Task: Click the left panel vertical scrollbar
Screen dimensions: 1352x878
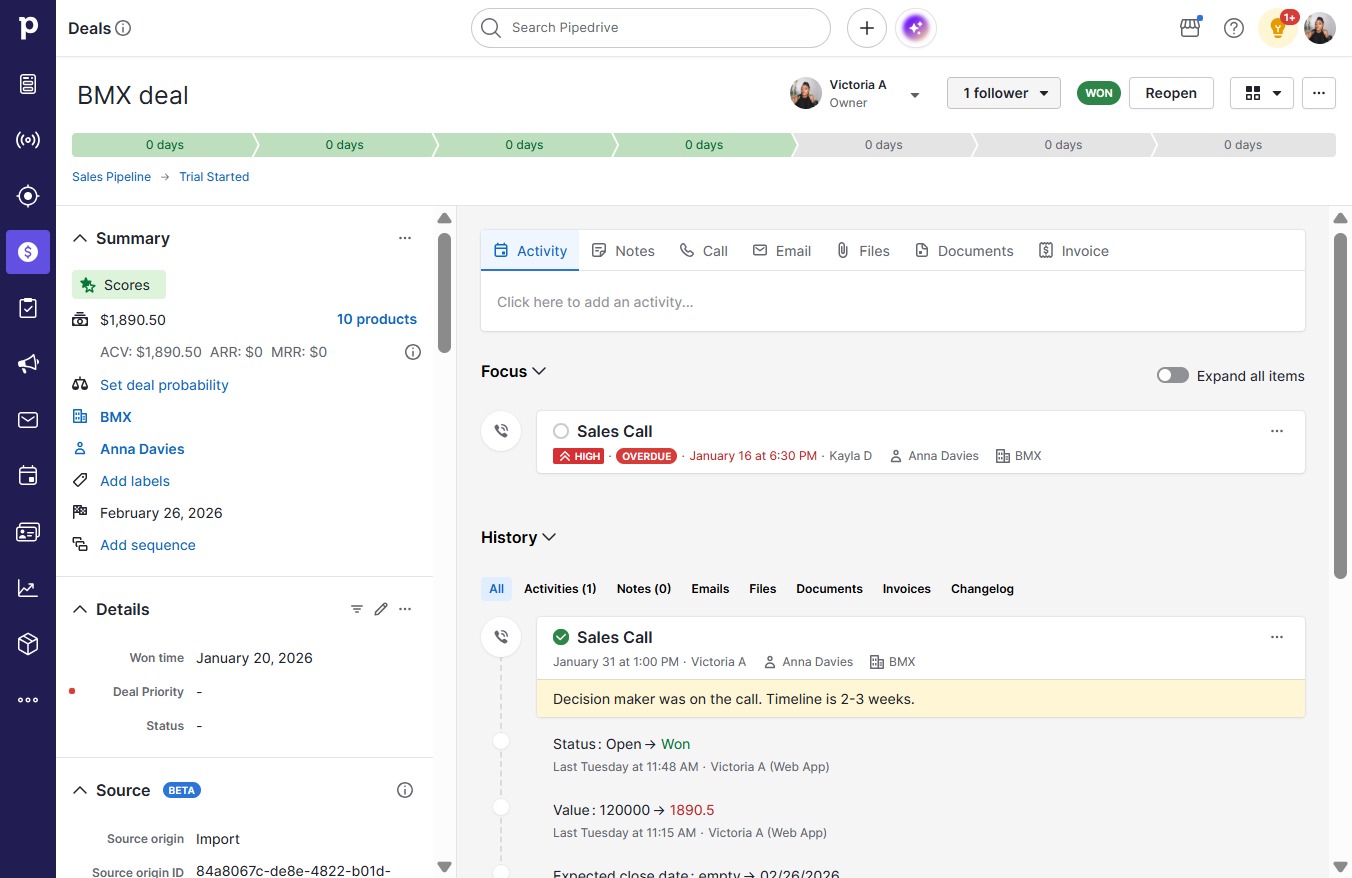Action: pyautogui.click(x=445, y=293)
